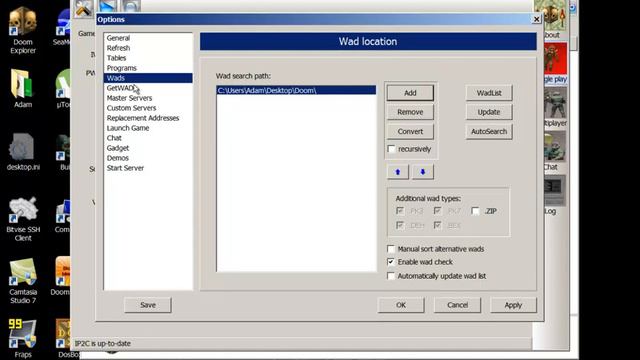Uncheck Enable wad check
This screenshot has width=640, height=360.
click(x=391, y=262)
